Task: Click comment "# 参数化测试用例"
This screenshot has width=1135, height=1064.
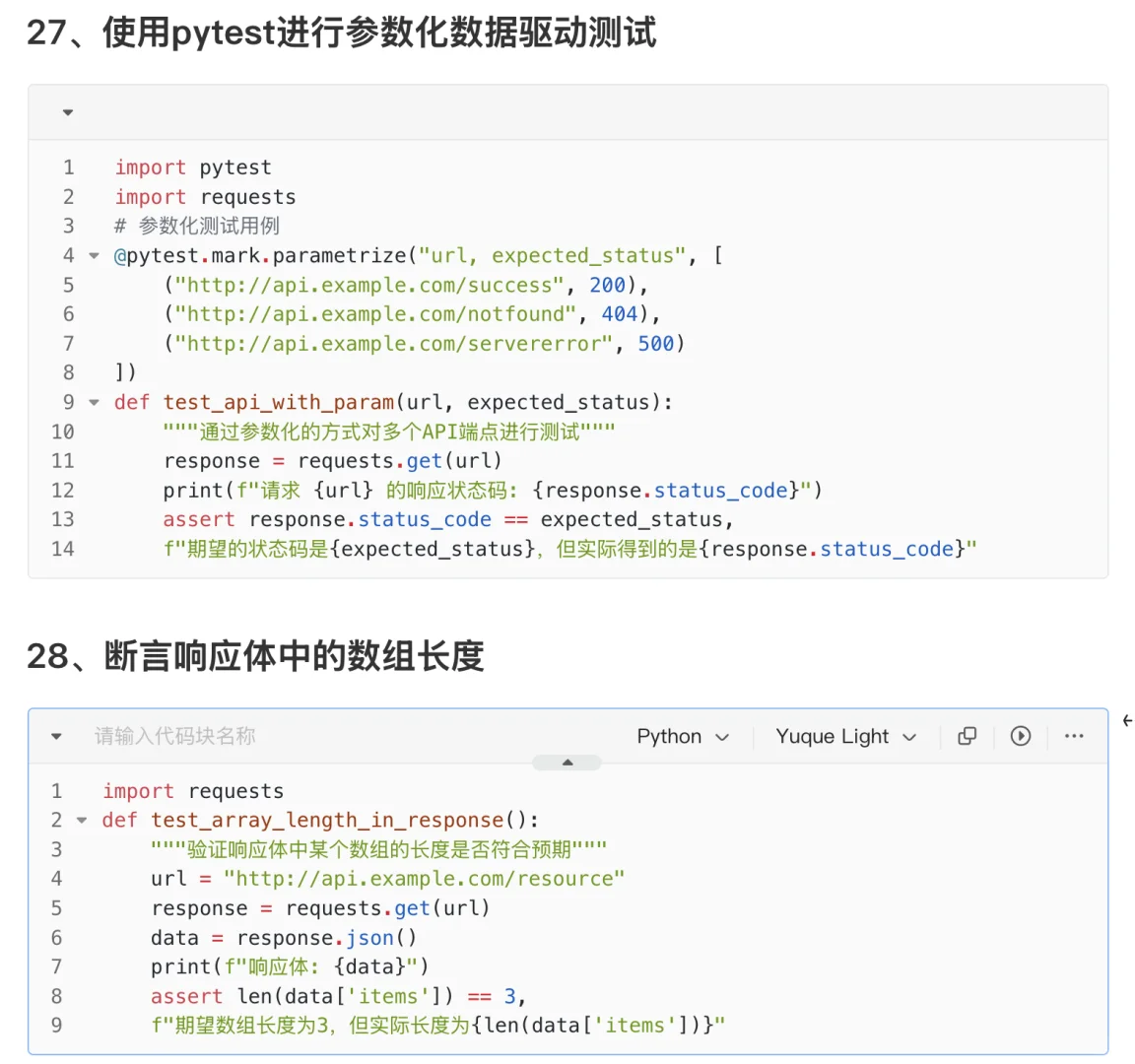Action: coord(197,226)
